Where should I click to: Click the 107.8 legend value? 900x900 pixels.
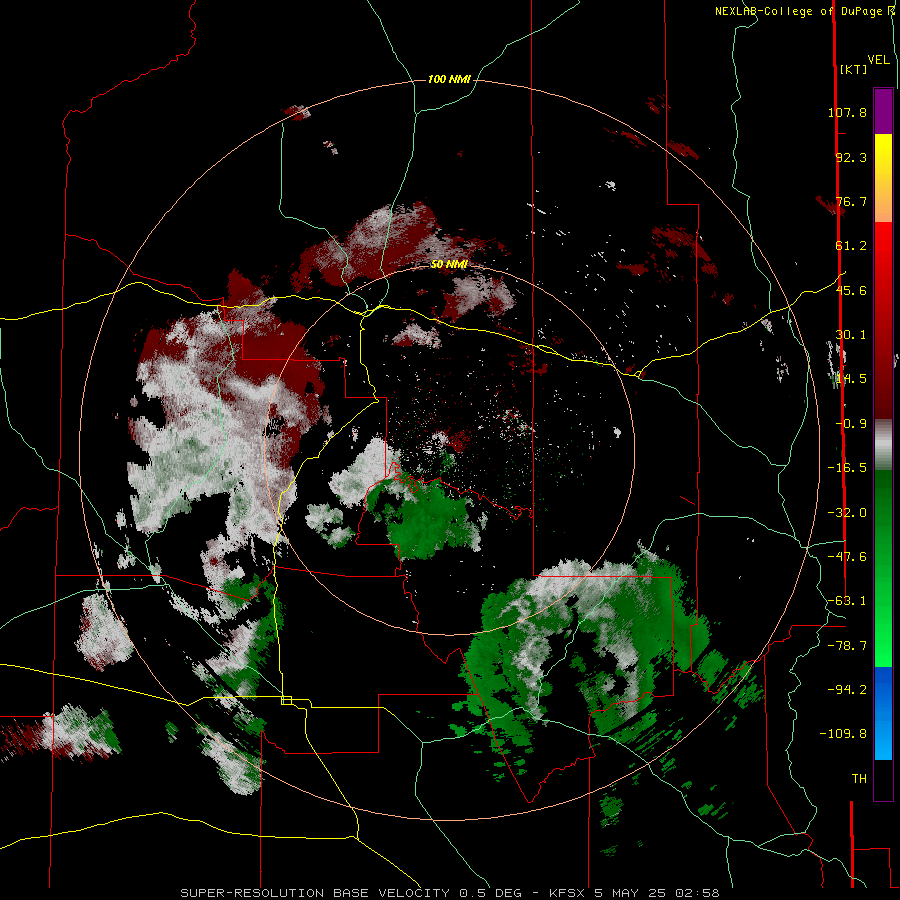coord(847,112)
